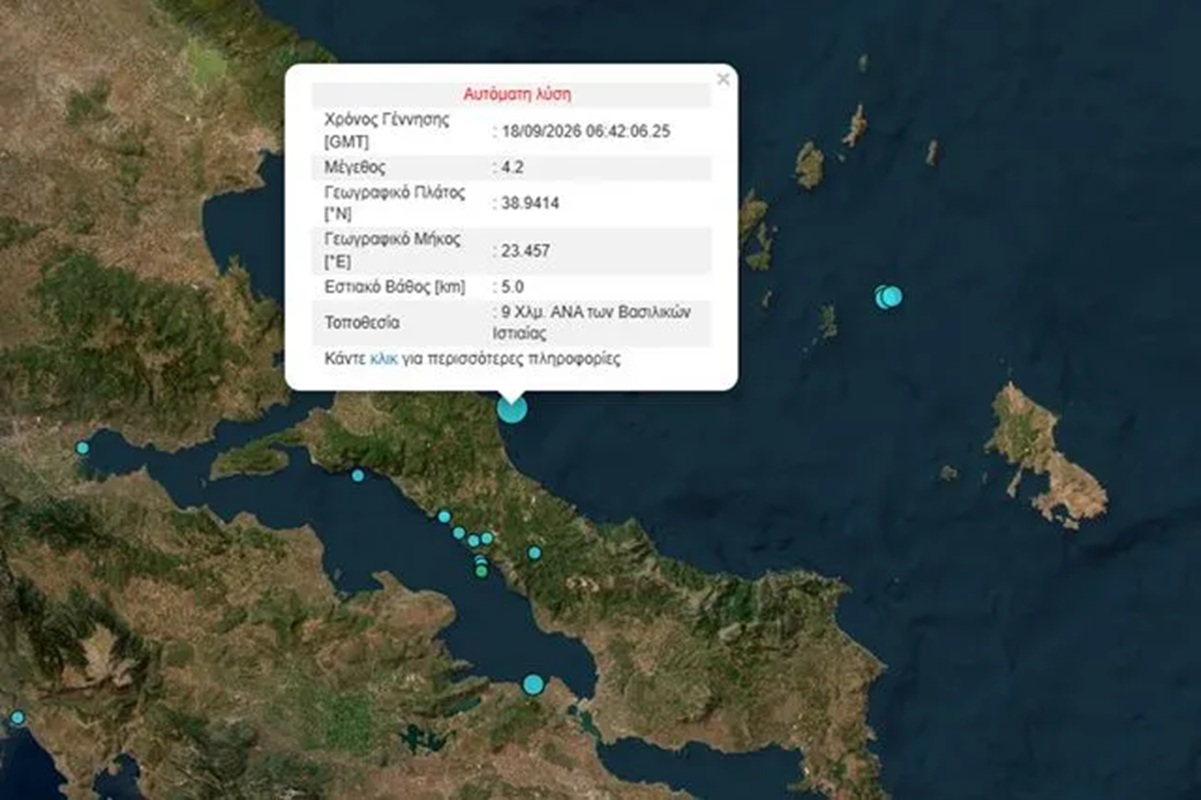This screenshot has width=1201, height=800.
Task: Select the earthquake marker pair east of the Sporades islets
Action: coord(888,296)
